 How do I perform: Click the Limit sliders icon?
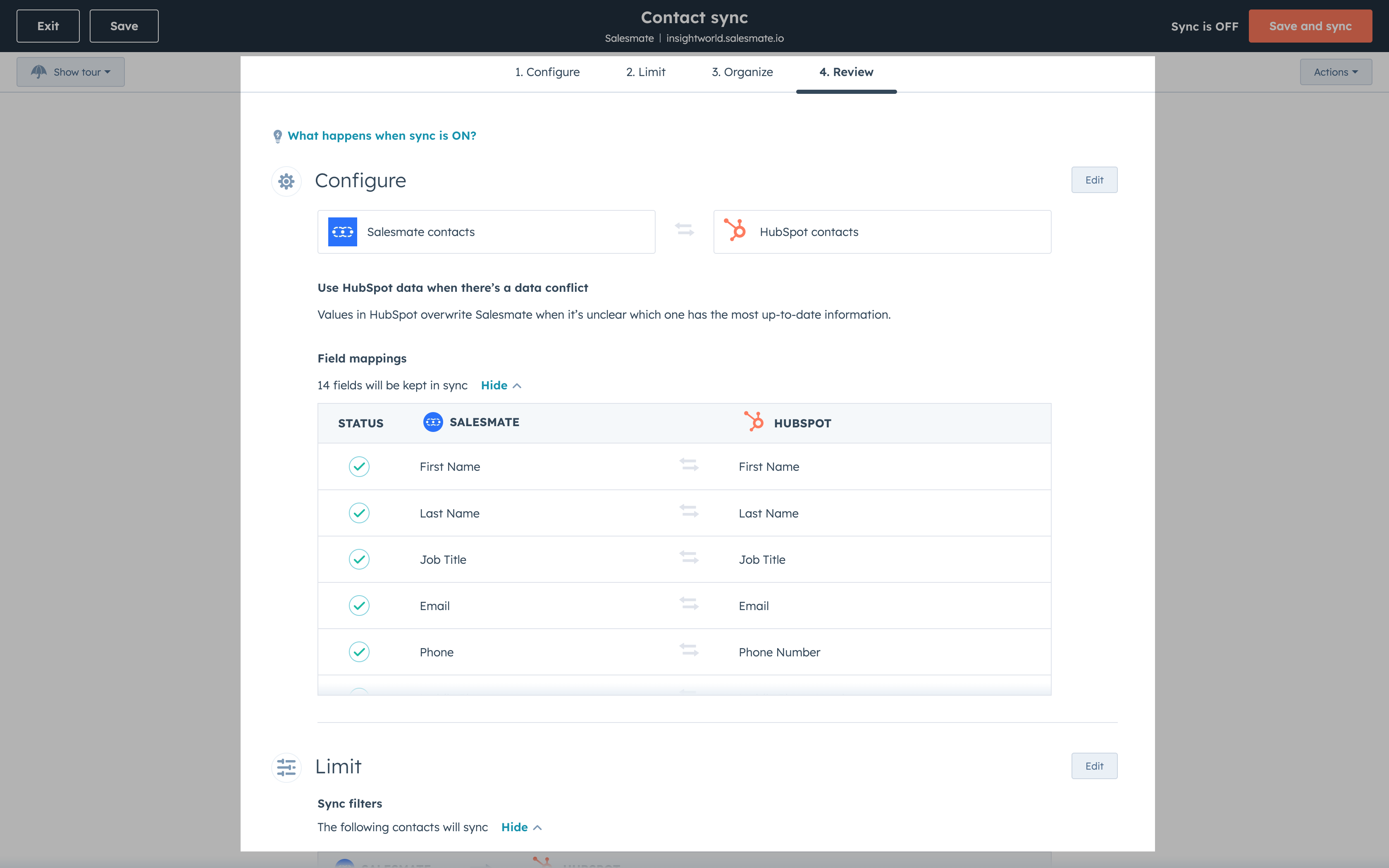click(x=286, y=767)
